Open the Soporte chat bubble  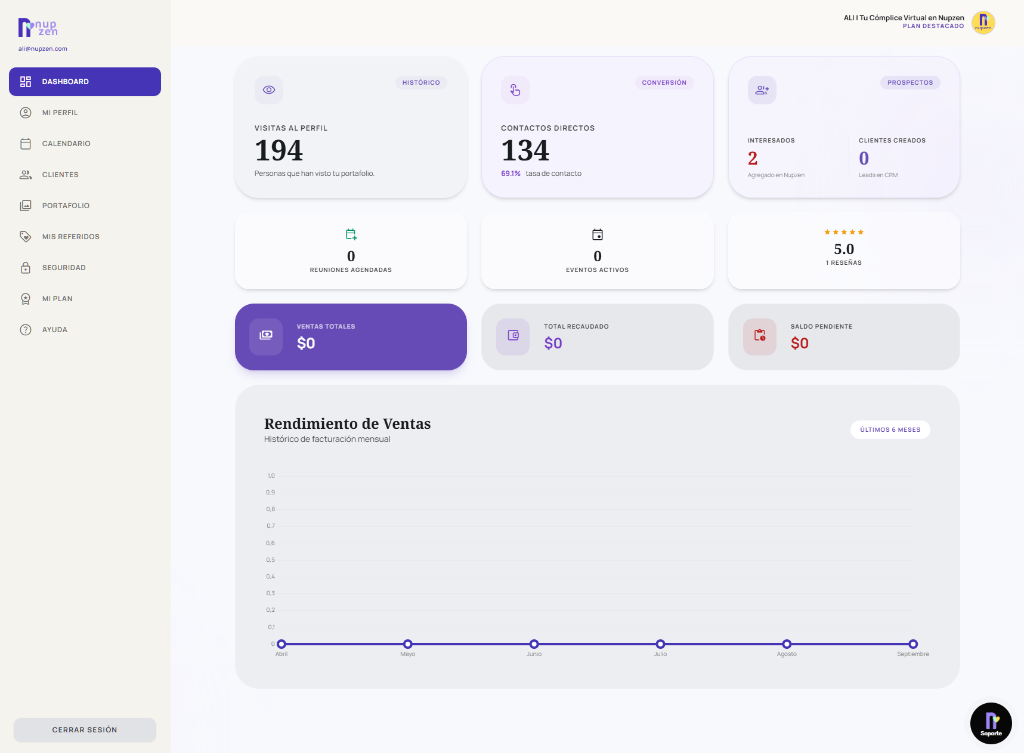(991, 723)
